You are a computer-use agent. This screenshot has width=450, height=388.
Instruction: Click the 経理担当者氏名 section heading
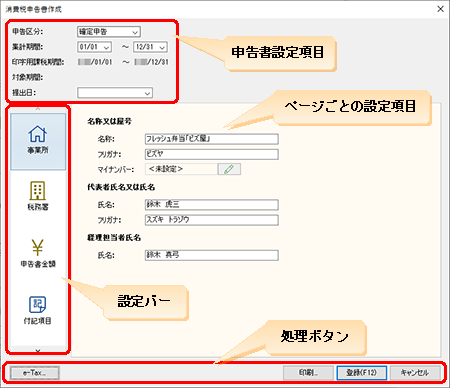click(114, 238)
